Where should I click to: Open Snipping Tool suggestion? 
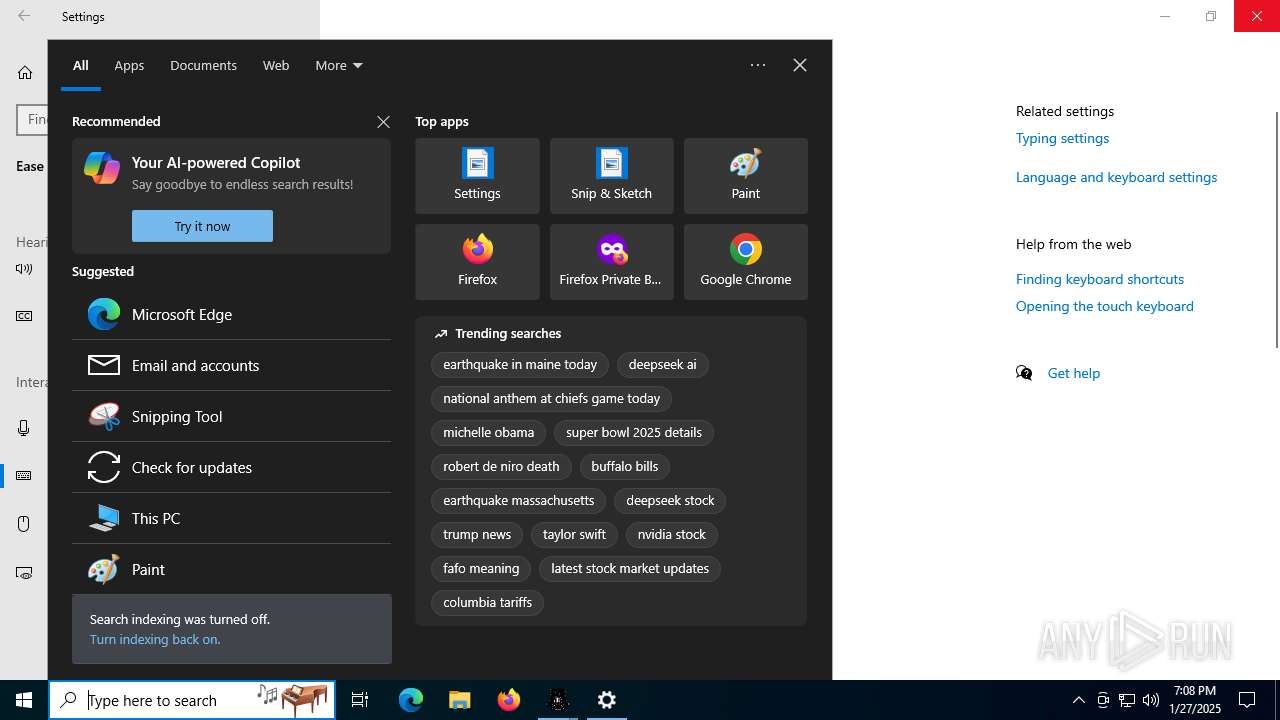point(231,416)
